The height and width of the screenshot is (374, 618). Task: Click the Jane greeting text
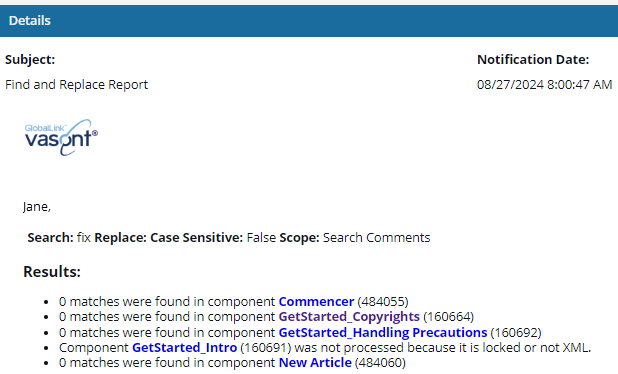coord(37,207)
